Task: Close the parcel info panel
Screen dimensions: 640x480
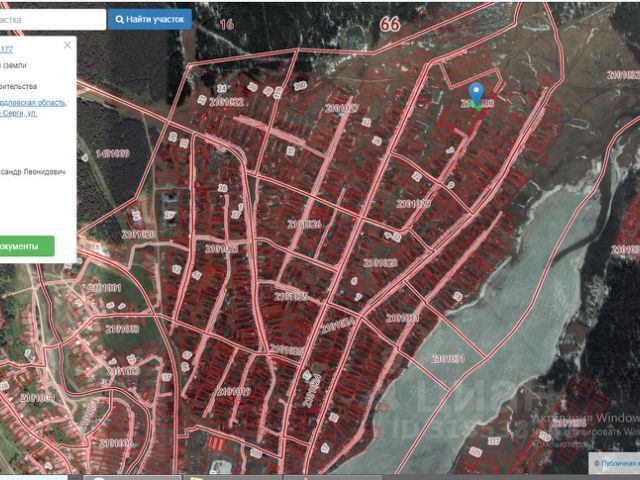Action: (x=68, y=45)
